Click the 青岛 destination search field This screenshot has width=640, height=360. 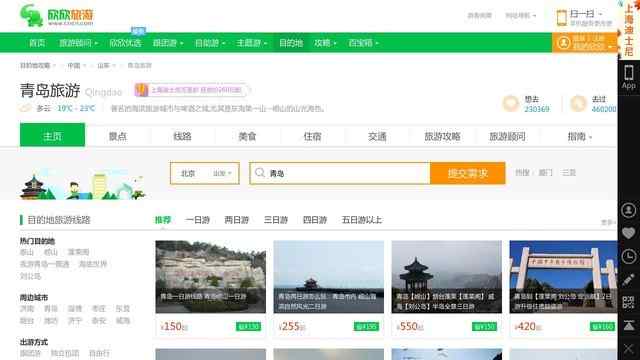point(340,173)
